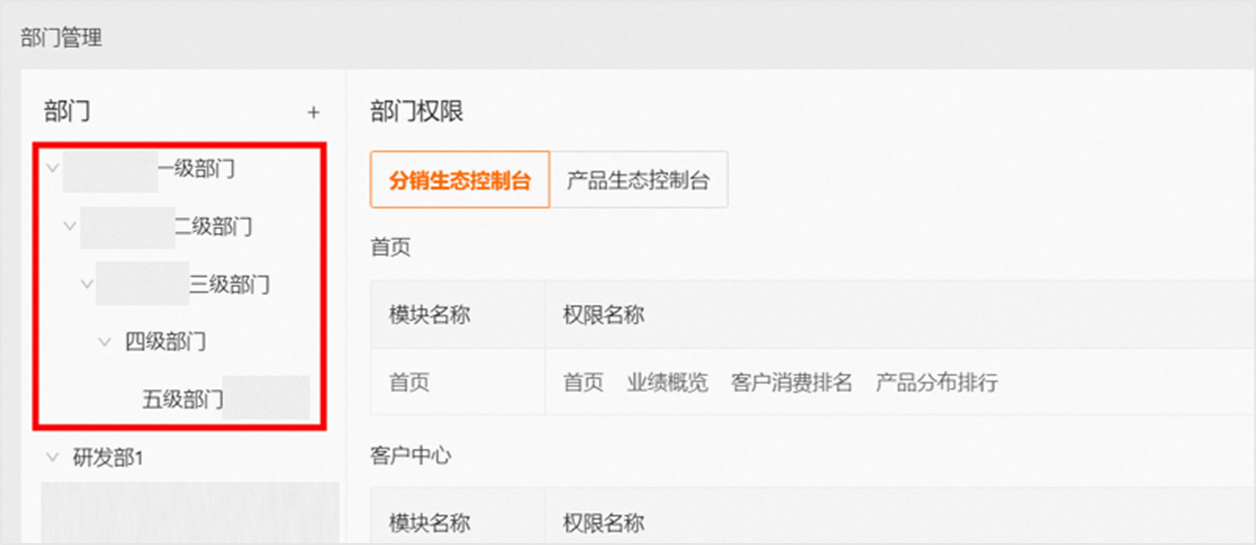Click the 客户中心 section heading
Screen dimensions: 1256x545
pos(411,456)
